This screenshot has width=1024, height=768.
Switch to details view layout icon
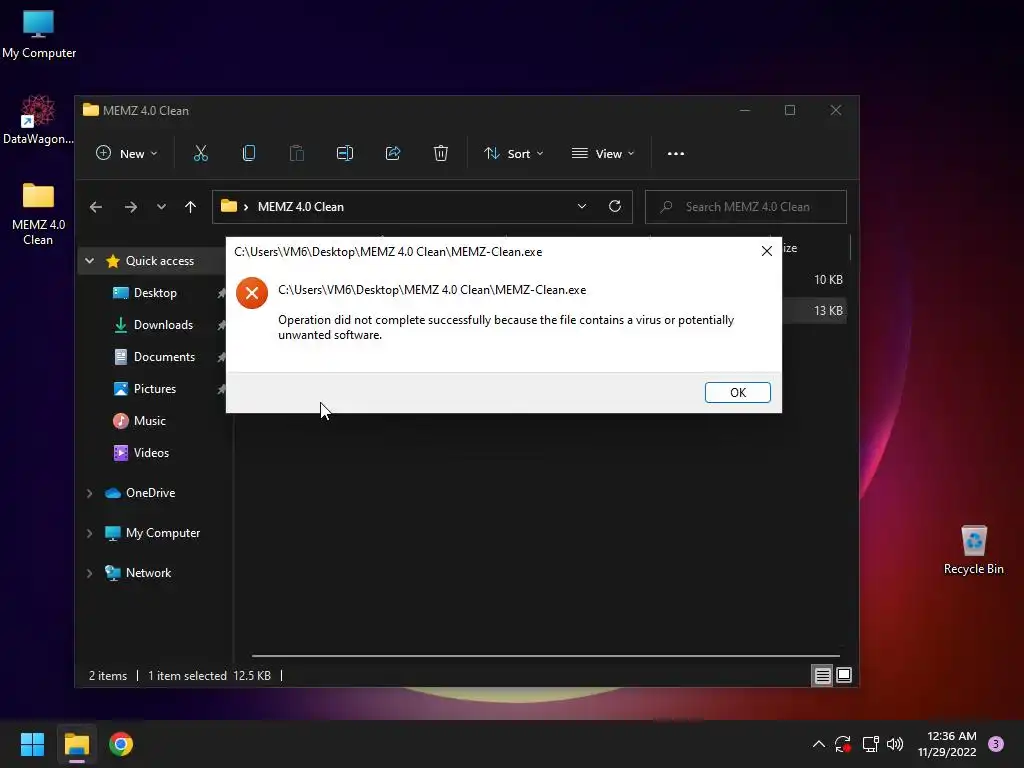(822, 675)
